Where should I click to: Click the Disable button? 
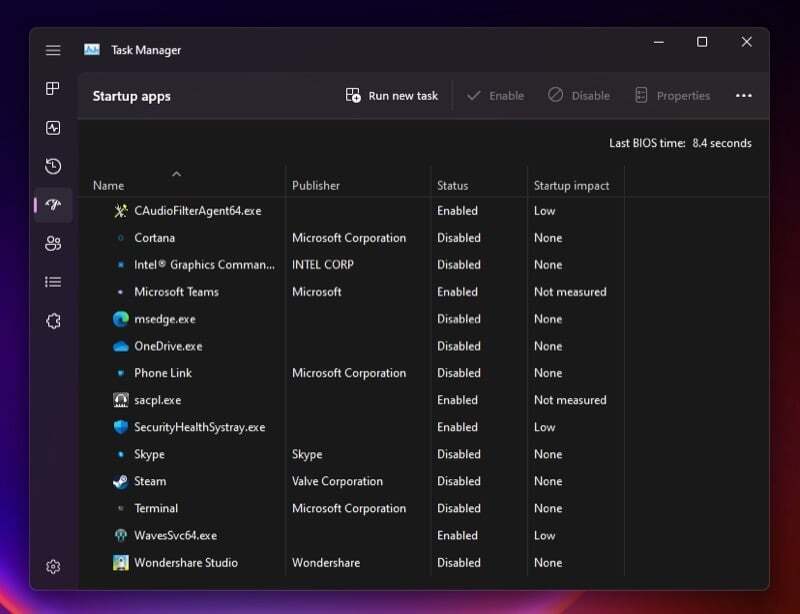coord(579,95)
